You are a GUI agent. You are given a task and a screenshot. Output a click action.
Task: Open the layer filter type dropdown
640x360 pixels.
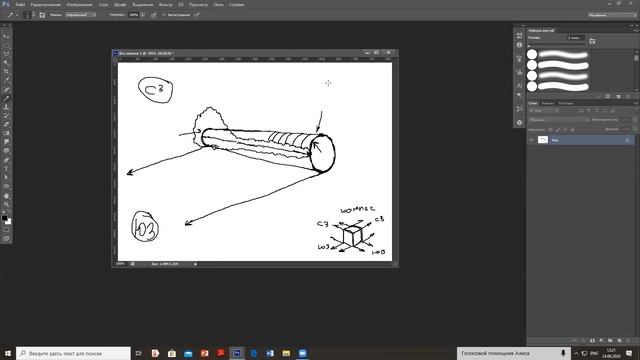coord(543,111)
